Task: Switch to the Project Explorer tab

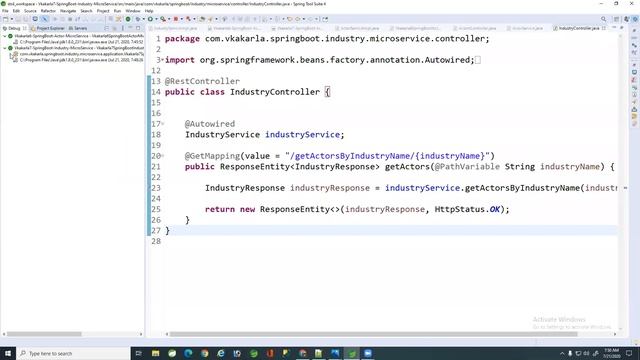Action: 48,28
